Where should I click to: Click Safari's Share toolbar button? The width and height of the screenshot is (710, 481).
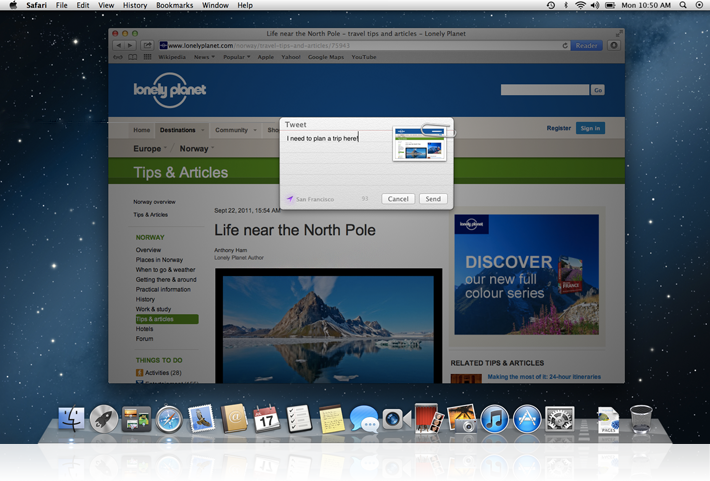point(147,45)
